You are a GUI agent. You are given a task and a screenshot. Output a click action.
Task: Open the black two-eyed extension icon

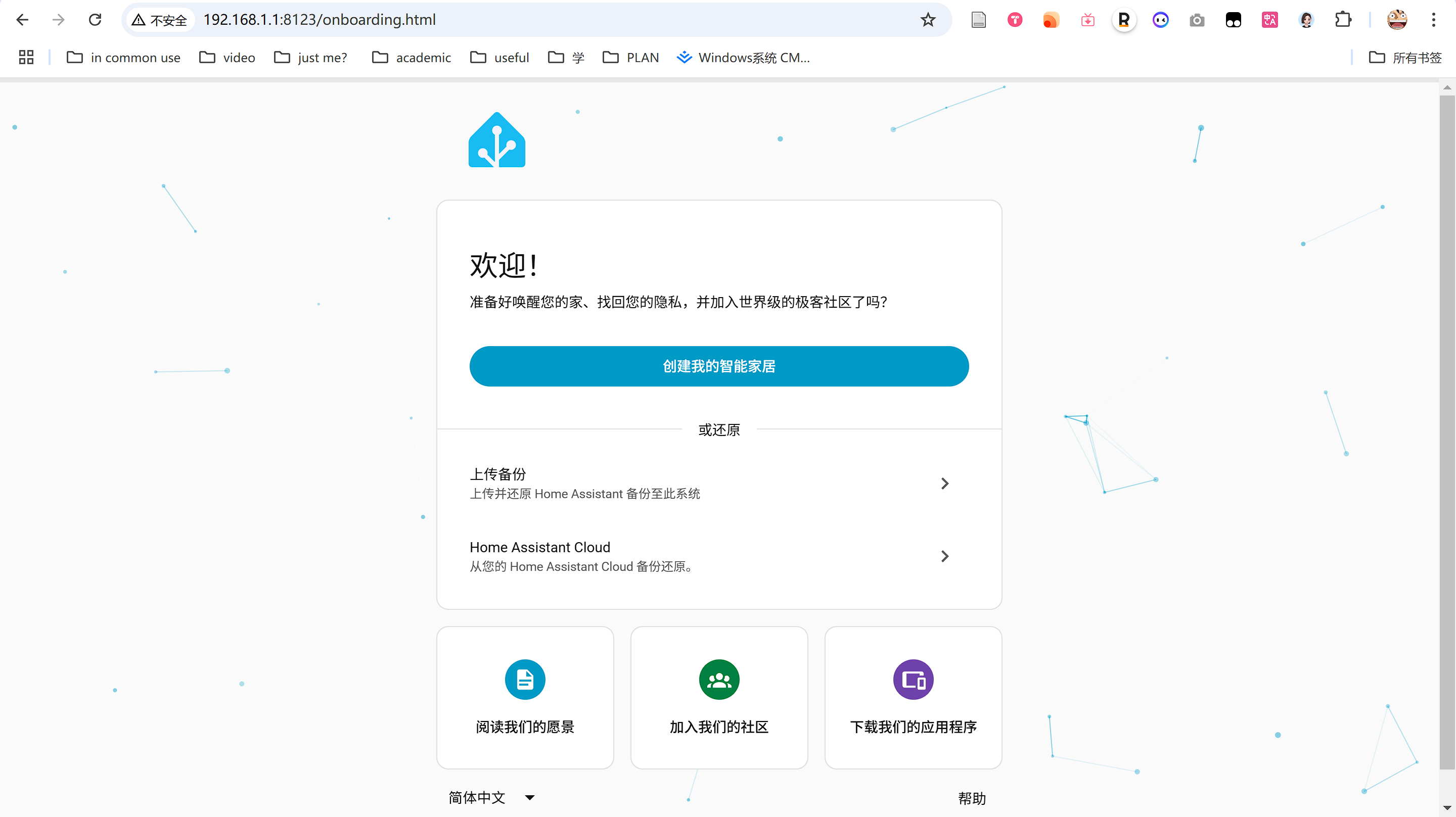pyautogui.click(x=1234, y=20)
